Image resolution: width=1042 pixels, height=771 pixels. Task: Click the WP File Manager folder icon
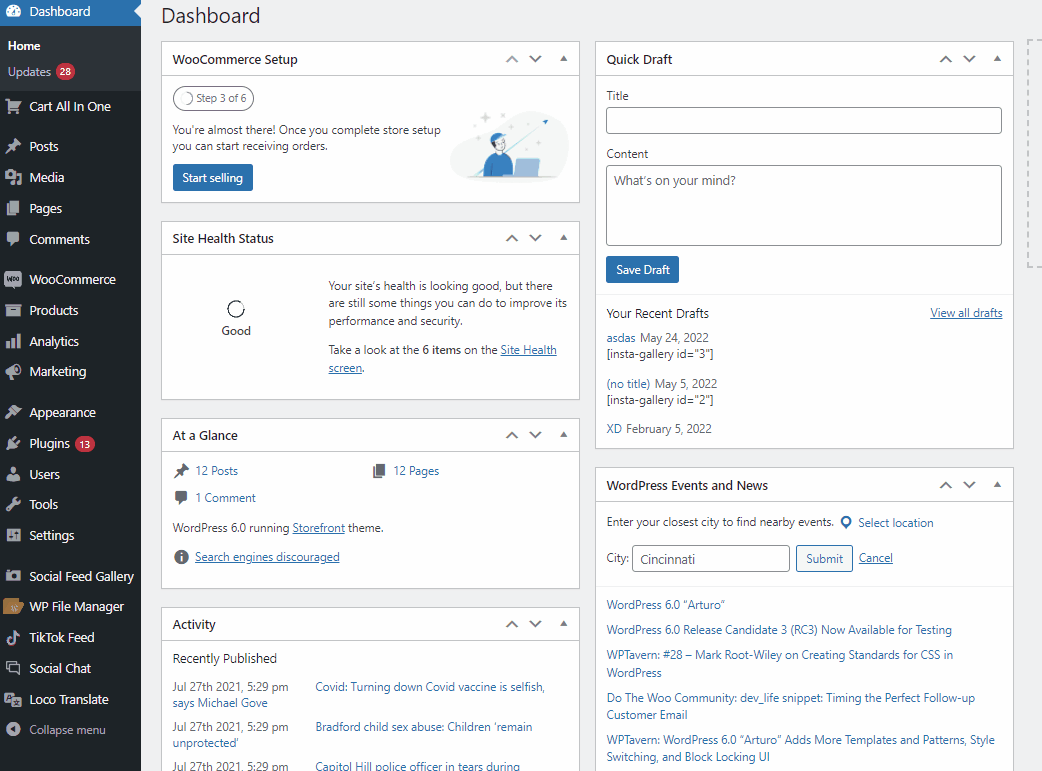(13, 606)
